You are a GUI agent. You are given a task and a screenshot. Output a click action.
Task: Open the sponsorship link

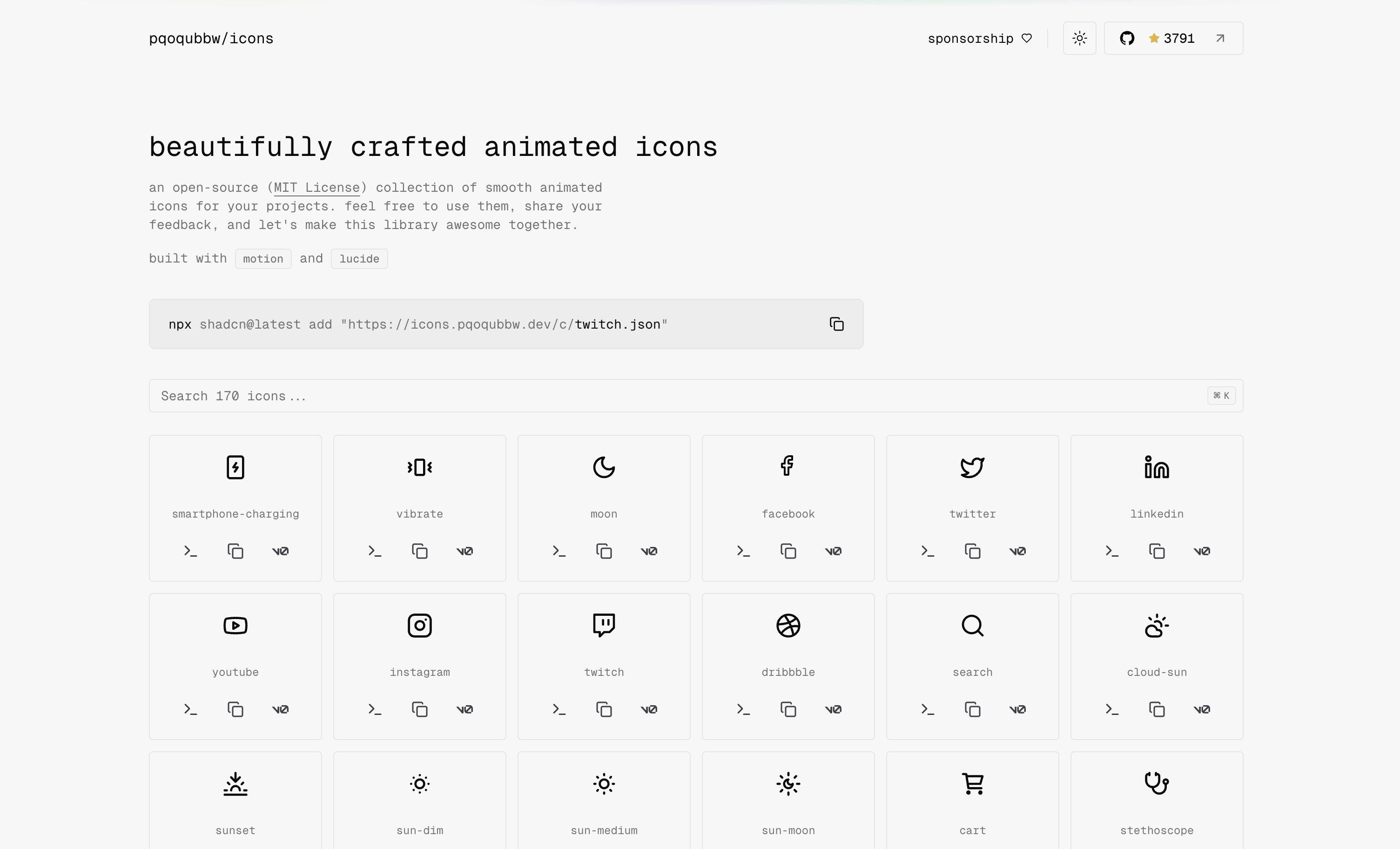click(980, 38)
